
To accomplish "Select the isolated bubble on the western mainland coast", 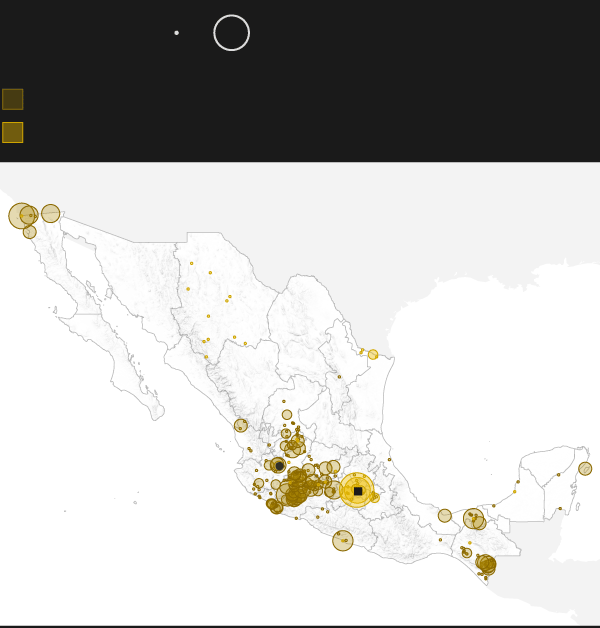I will (x=241, y=425).
